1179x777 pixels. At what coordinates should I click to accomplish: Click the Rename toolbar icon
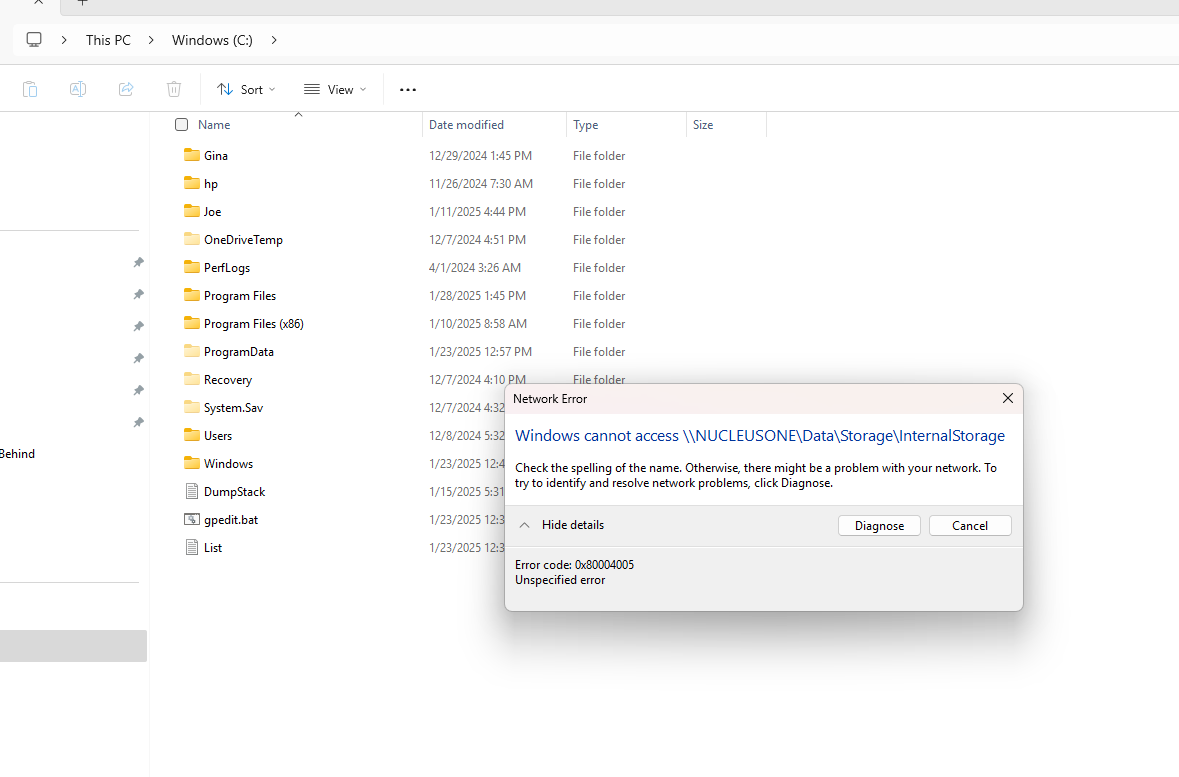click(x=77, y=90)
